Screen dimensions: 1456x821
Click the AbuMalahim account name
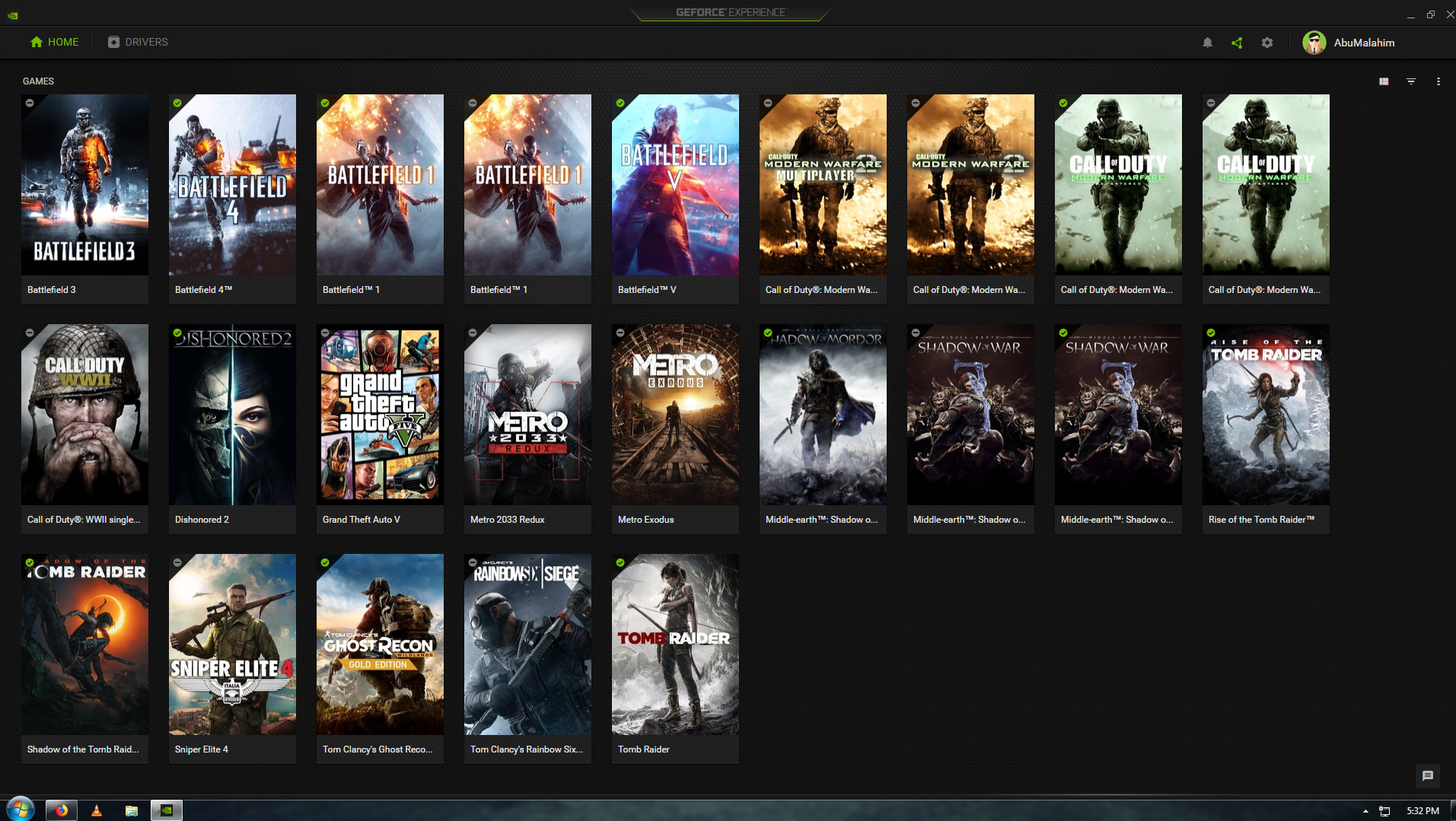[1364, 43]
